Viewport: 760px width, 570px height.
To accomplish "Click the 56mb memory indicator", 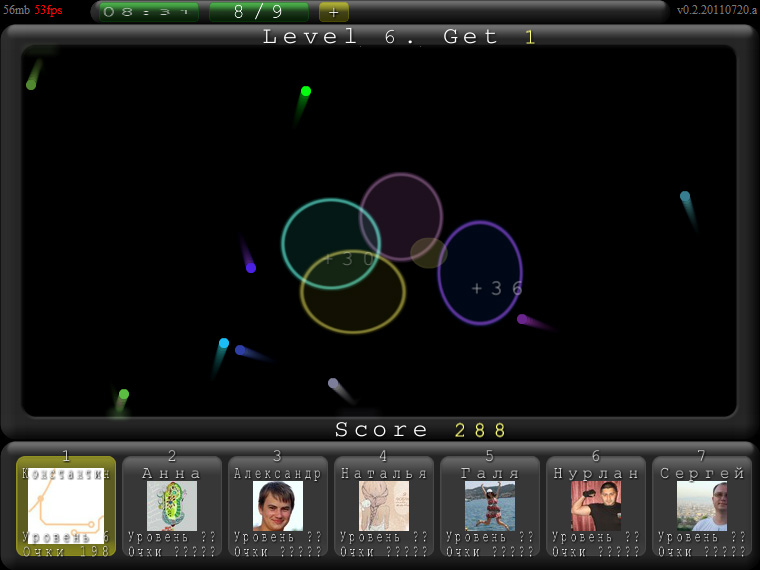I will click(16, 10).
